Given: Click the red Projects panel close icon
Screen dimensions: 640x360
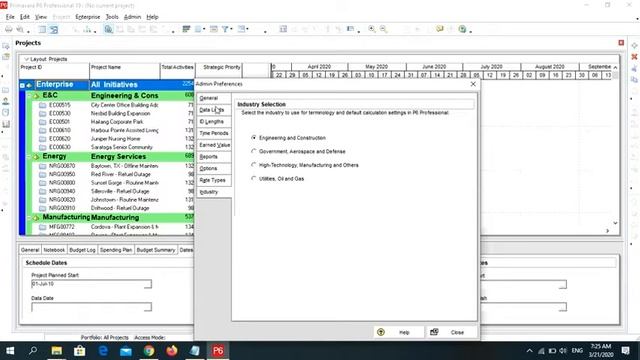Looking at the screenshot, I should click(x=621, y=43).
